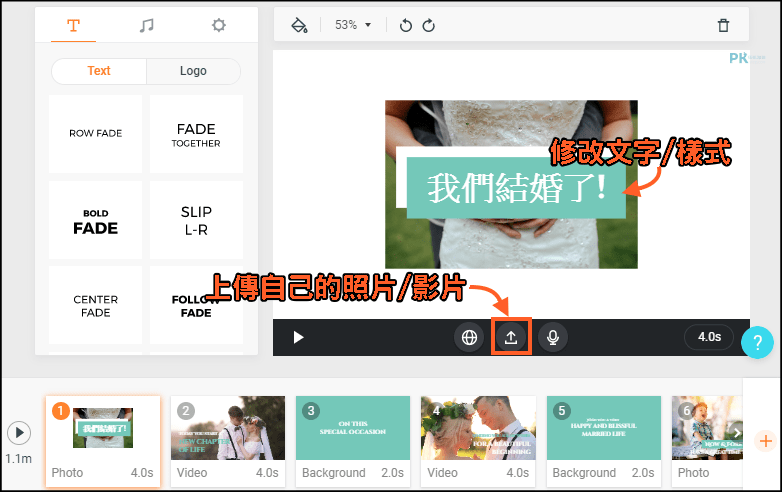
Task: Switch to the Music note tab
Action: (x=146, y=25)
